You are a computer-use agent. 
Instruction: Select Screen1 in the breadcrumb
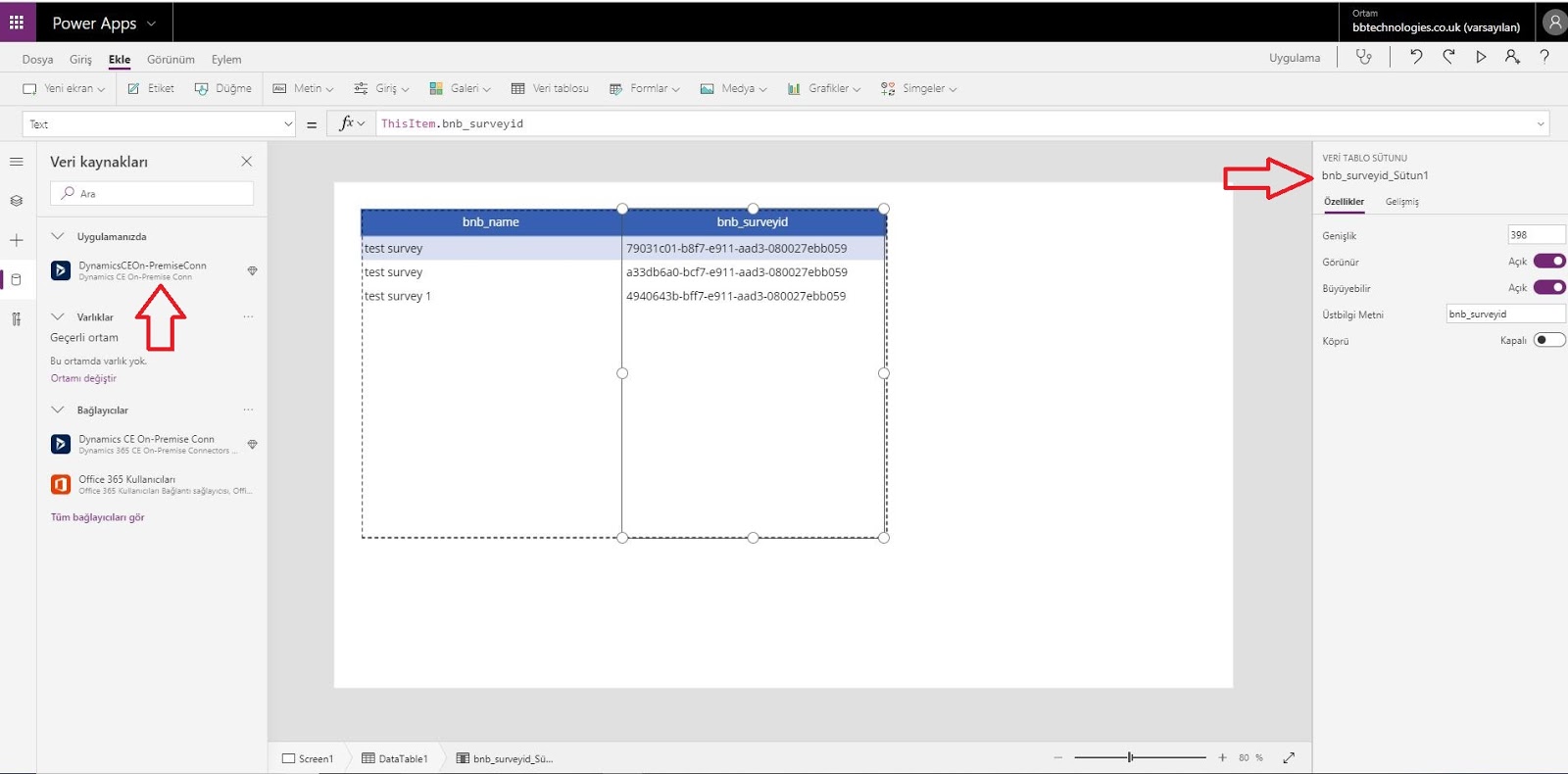(x=308, y=758)
